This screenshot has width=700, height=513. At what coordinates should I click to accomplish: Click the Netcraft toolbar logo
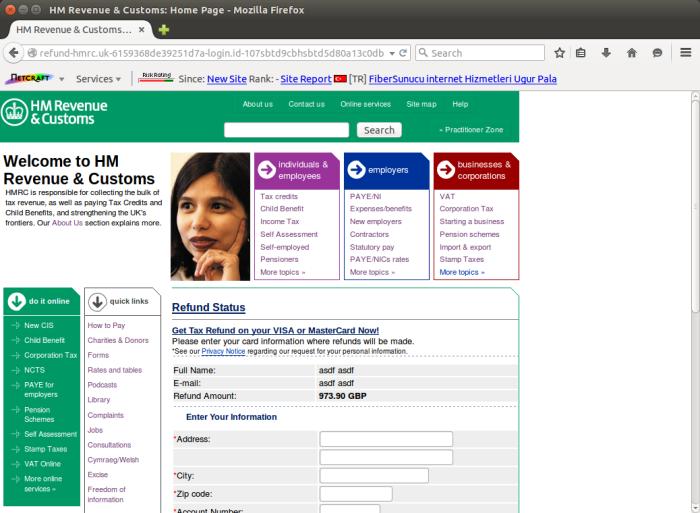[30, 79]
